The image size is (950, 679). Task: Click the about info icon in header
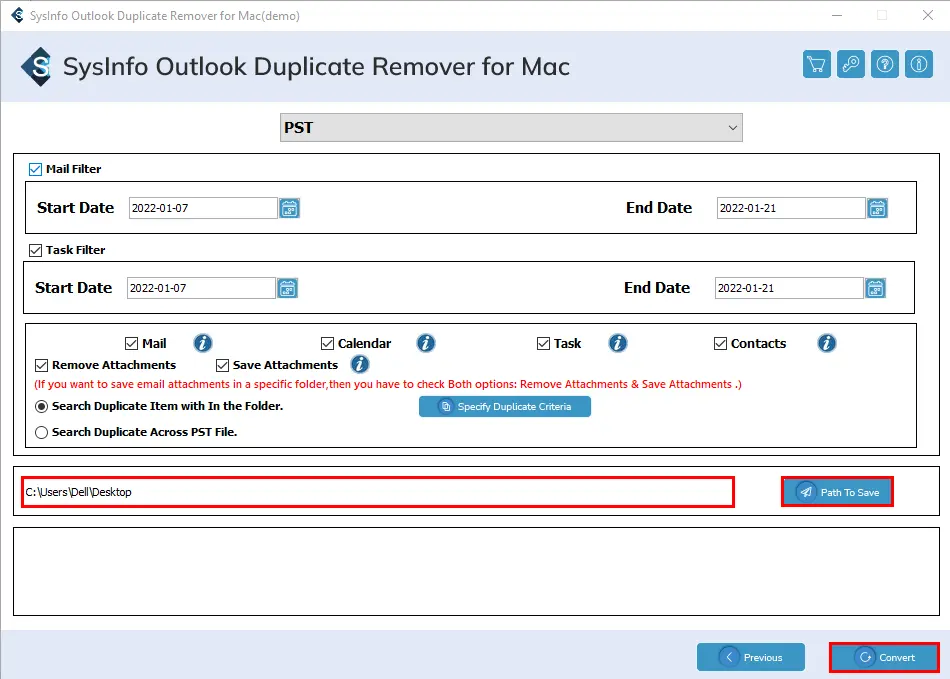918,64
